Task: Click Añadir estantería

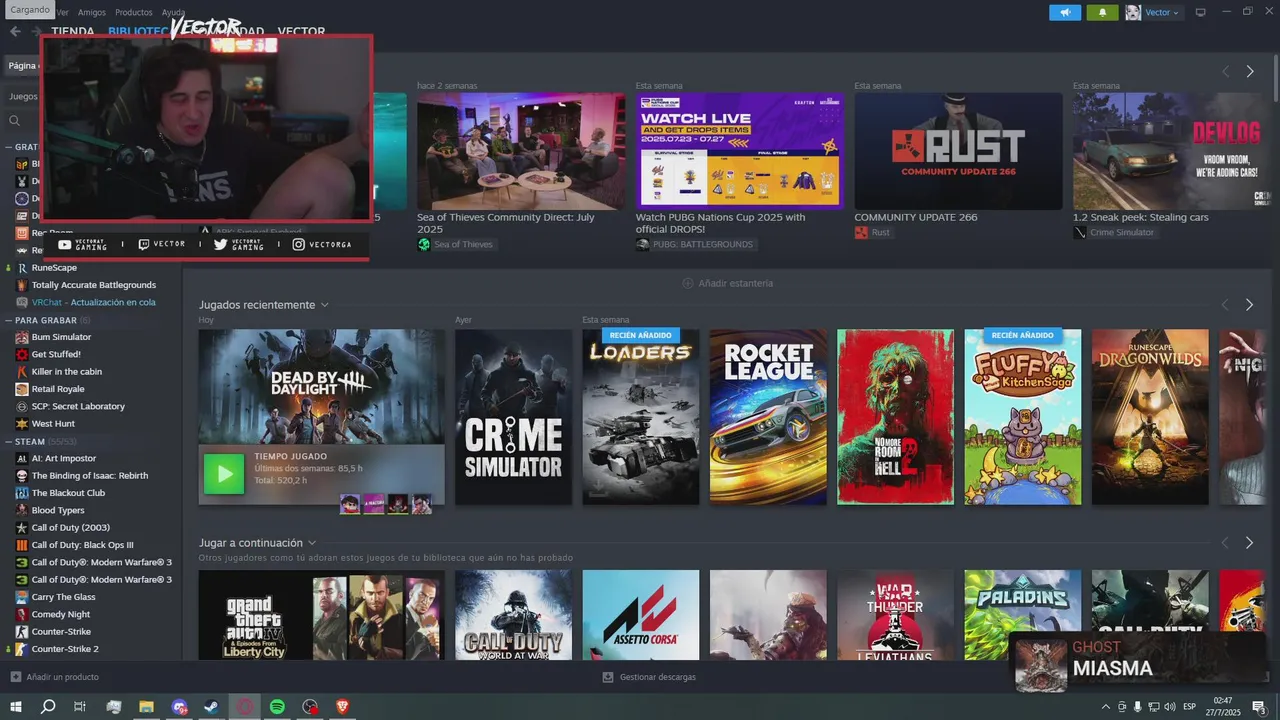Action: click(727, 283)
